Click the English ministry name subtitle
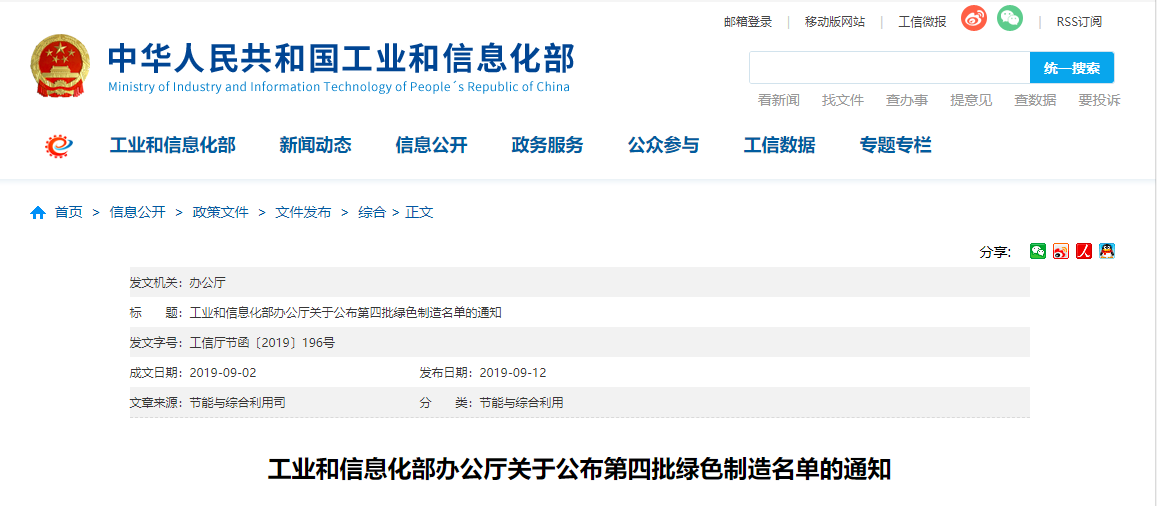The height and width of the screenshot is (506, 1157). (x=339, y=87)
